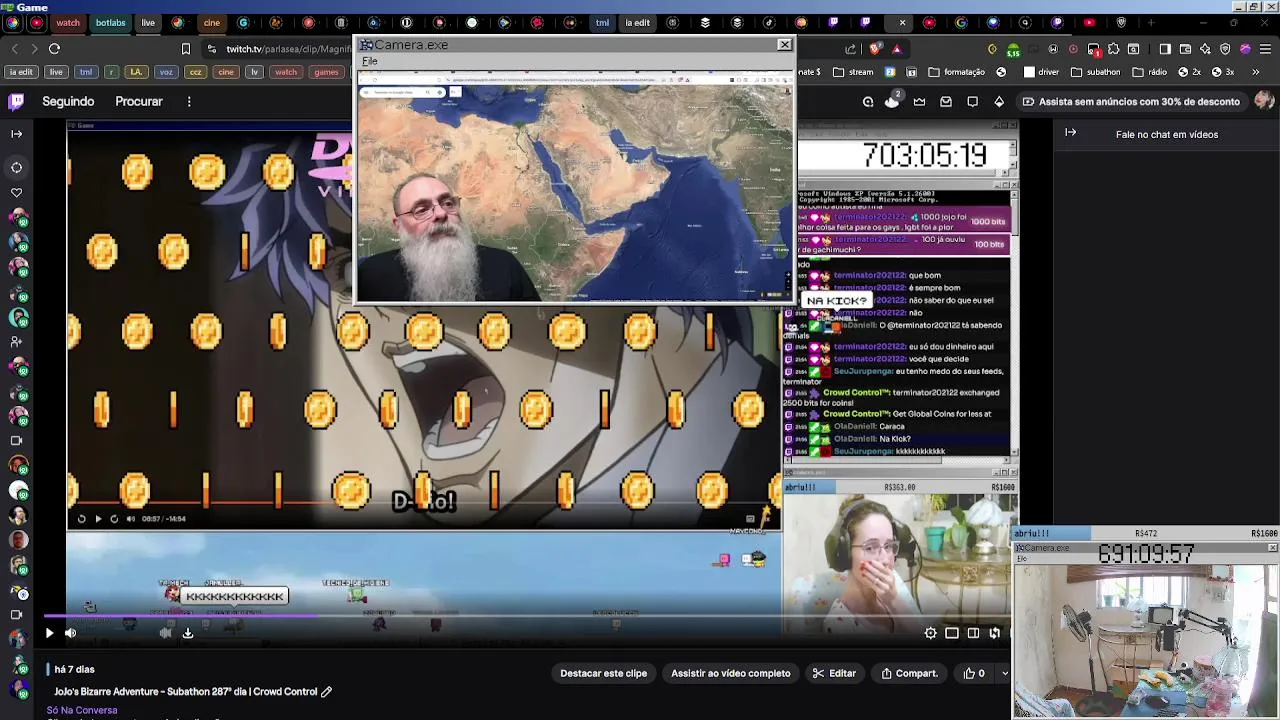Viewport: 1280px width, 720px height.
Task: Bookmark this page with the bookmark icon
Action: pyautogui.click(x=186, y=48)
